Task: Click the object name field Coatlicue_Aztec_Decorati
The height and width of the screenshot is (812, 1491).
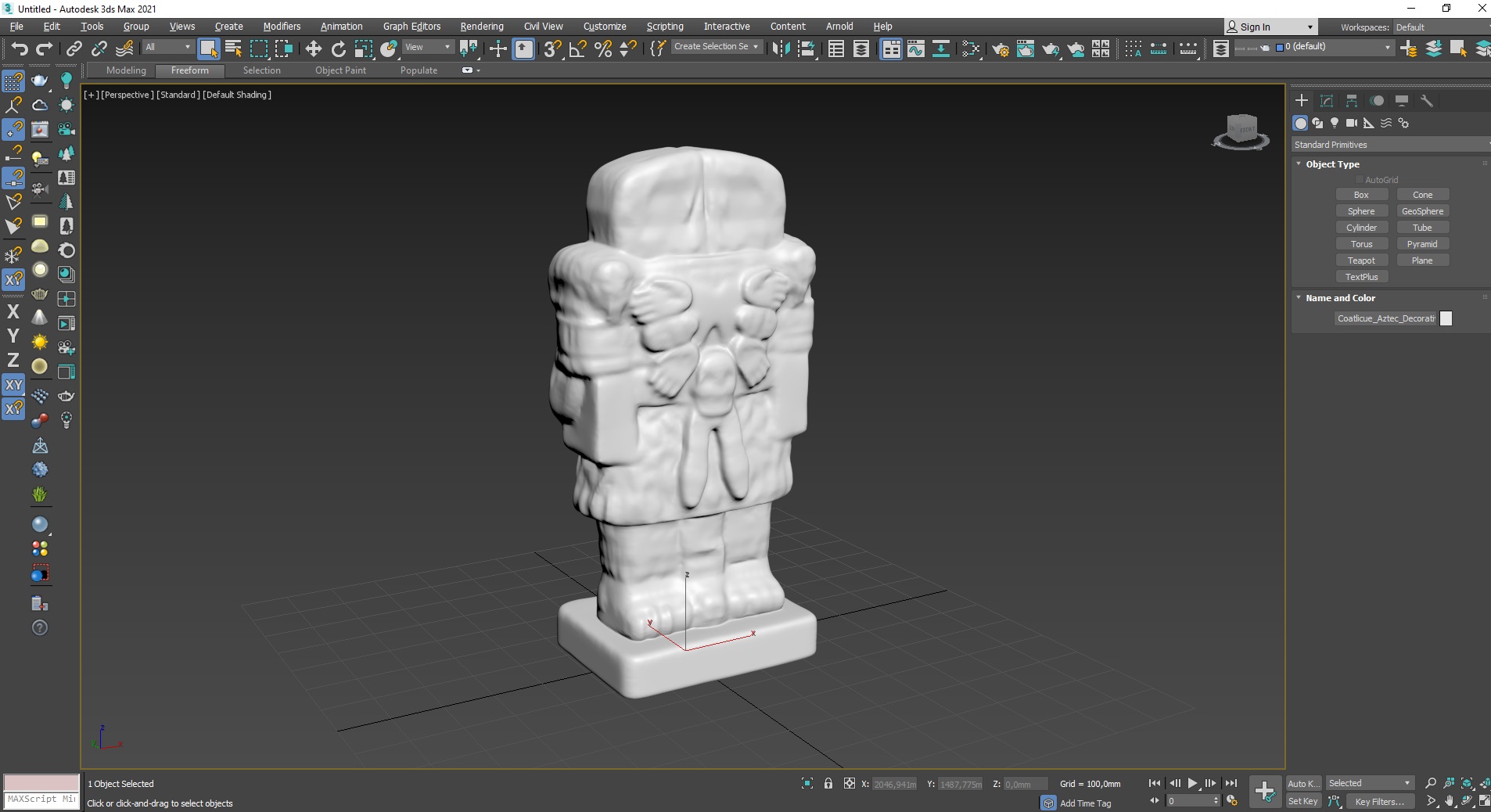Action: coord(1386,318)
